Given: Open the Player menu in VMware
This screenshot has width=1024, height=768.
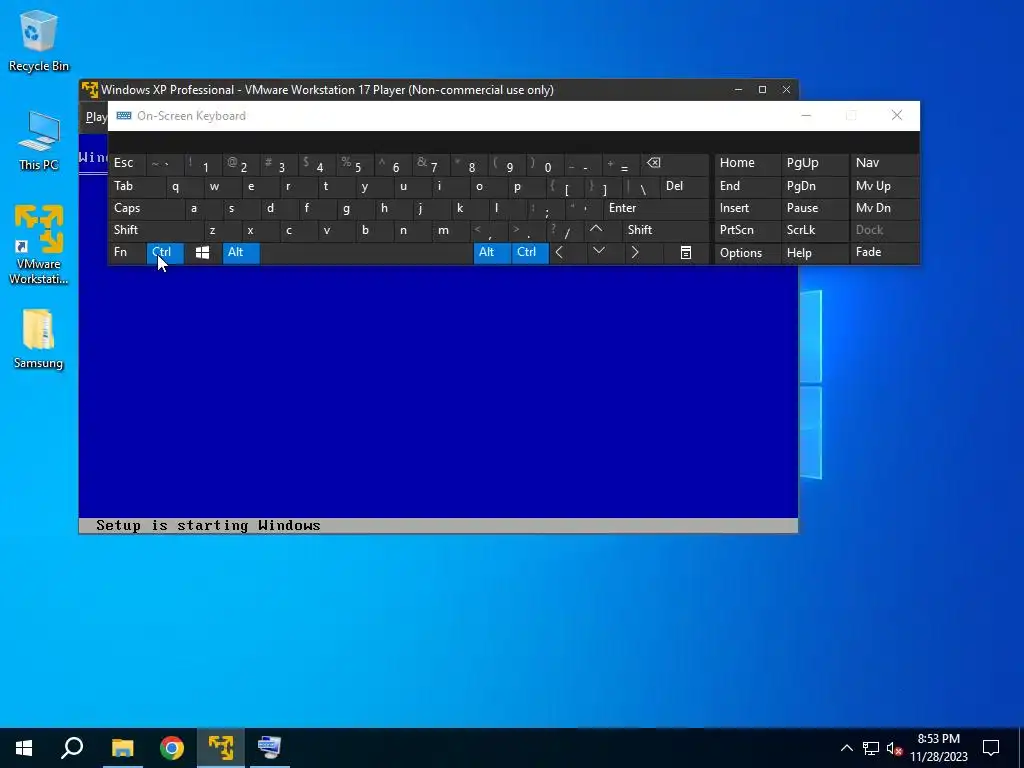Looking at the screenshot, I should (96, 117).
